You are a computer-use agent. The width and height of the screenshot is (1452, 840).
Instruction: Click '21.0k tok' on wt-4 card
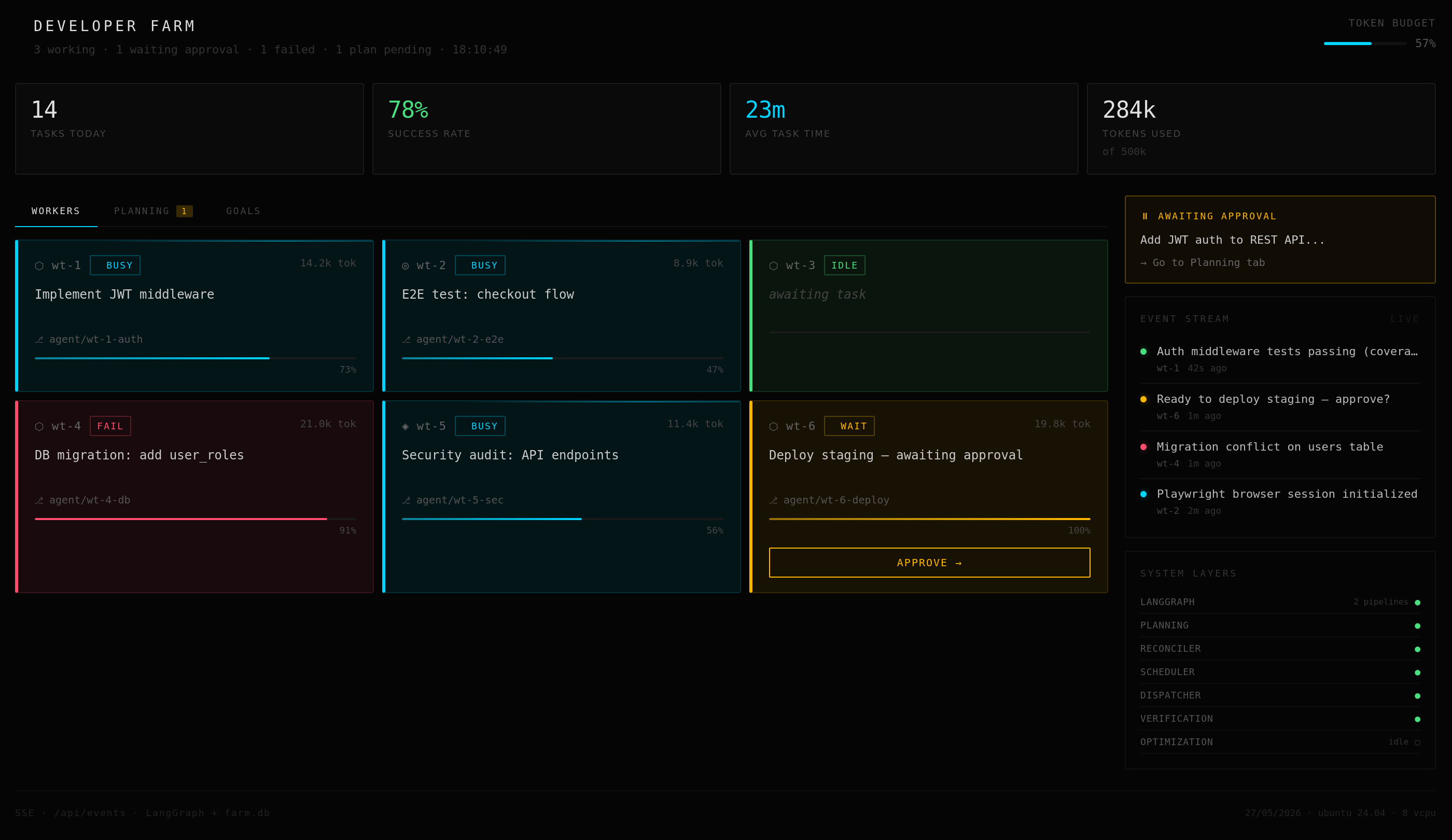[x=328, y=424]
